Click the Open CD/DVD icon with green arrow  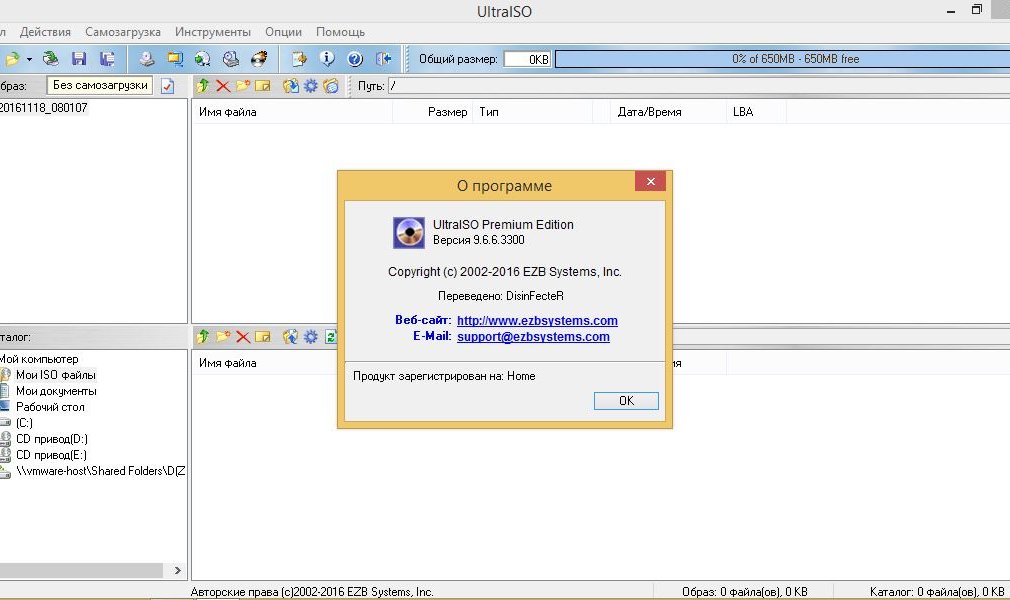(x=51, y=59)
